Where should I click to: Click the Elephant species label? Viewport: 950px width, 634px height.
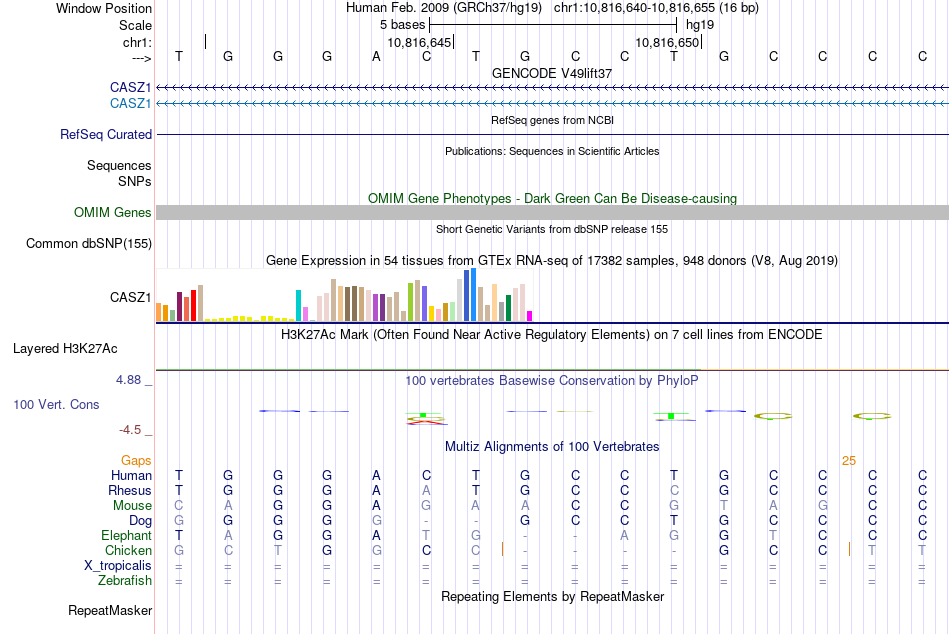coord(126,536)
